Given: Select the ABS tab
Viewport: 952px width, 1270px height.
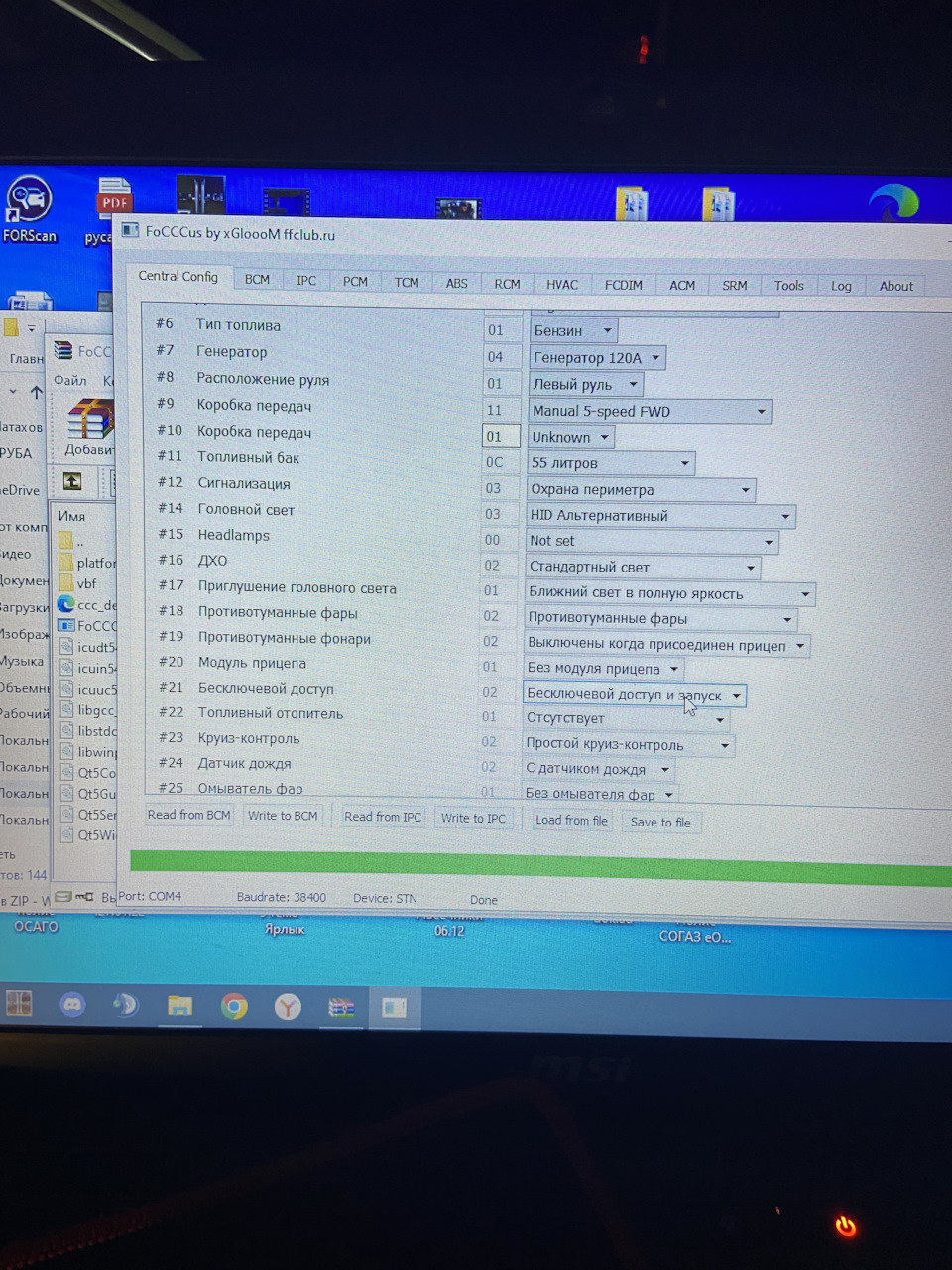Looking at the screenshot, I should tap(457, 284).
